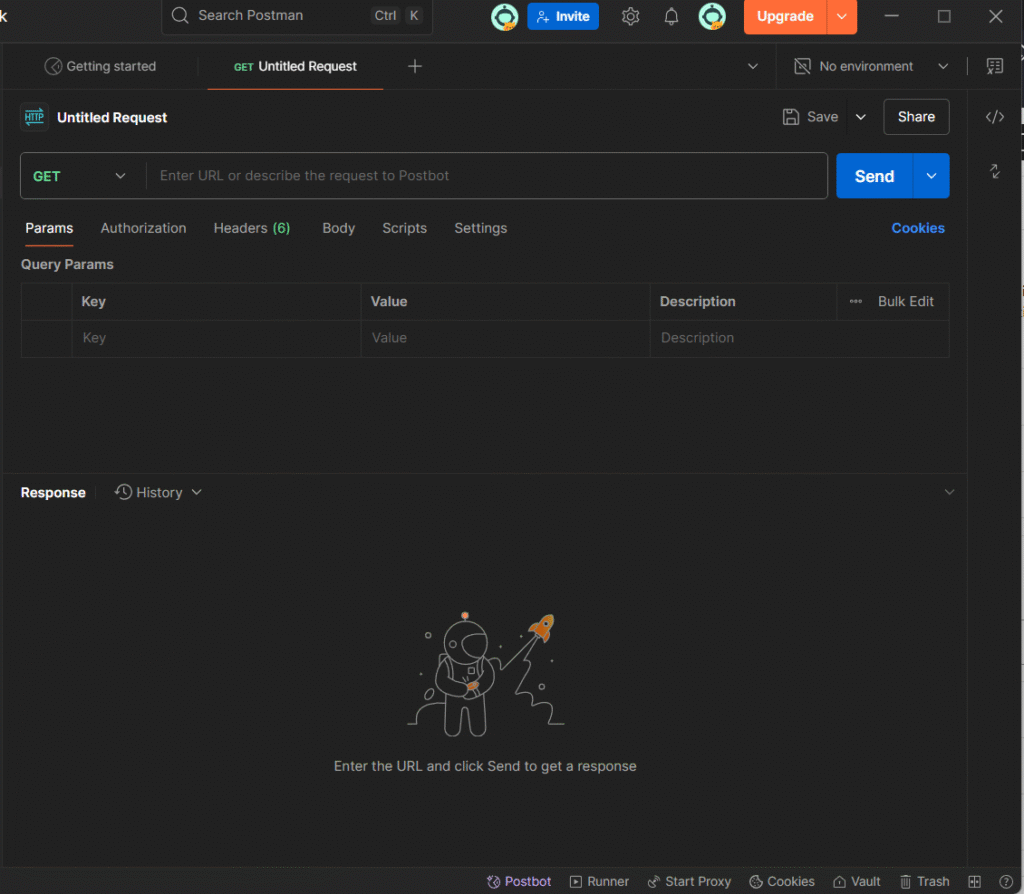This screenshot has width=1024, height=894.
Task: Collapse the Response panel chevron
Action: click(x=949, y=492)
